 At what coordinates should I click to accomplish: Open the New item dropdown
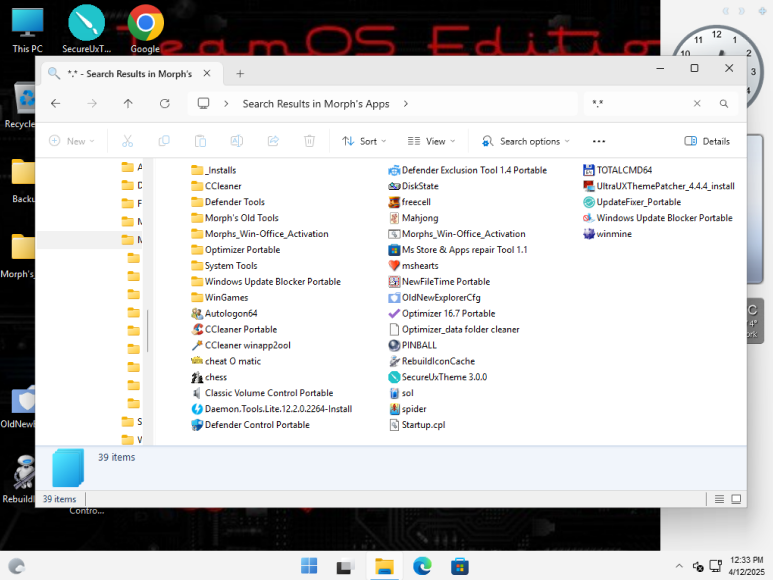pos(72,141)
